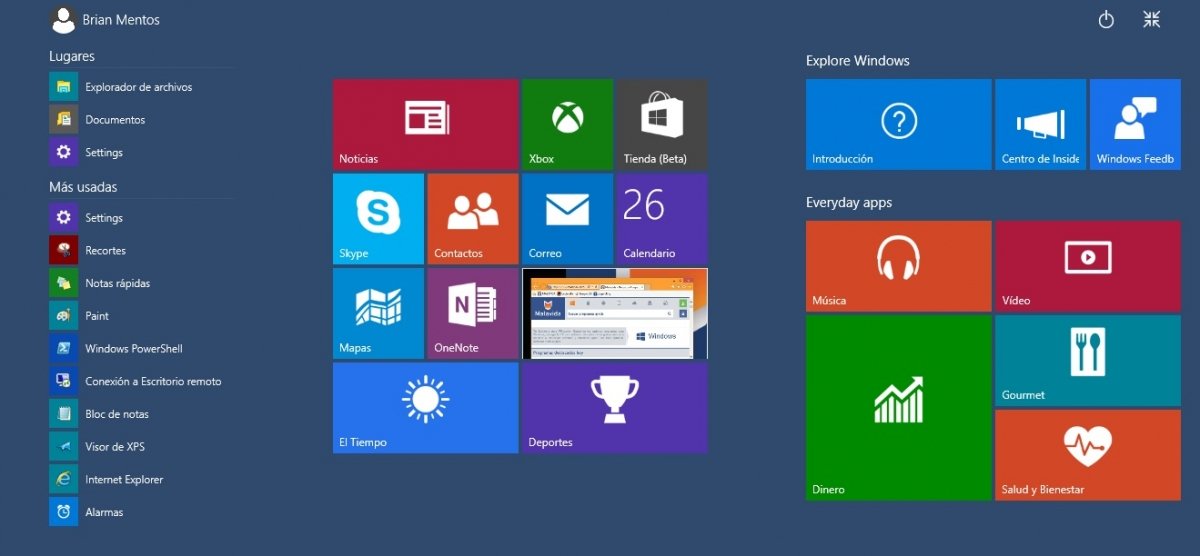Screen dimensions: 1200x556
Task: Open the Mapas tile
Action: coord(378,313)
